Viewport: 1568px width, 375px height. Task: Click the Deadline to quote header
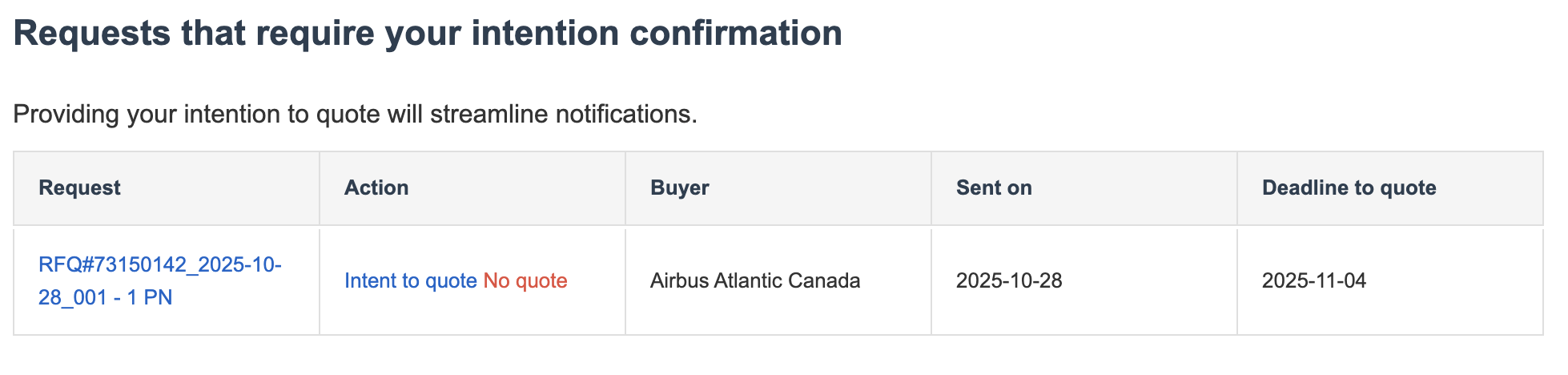pos(1349,188)
